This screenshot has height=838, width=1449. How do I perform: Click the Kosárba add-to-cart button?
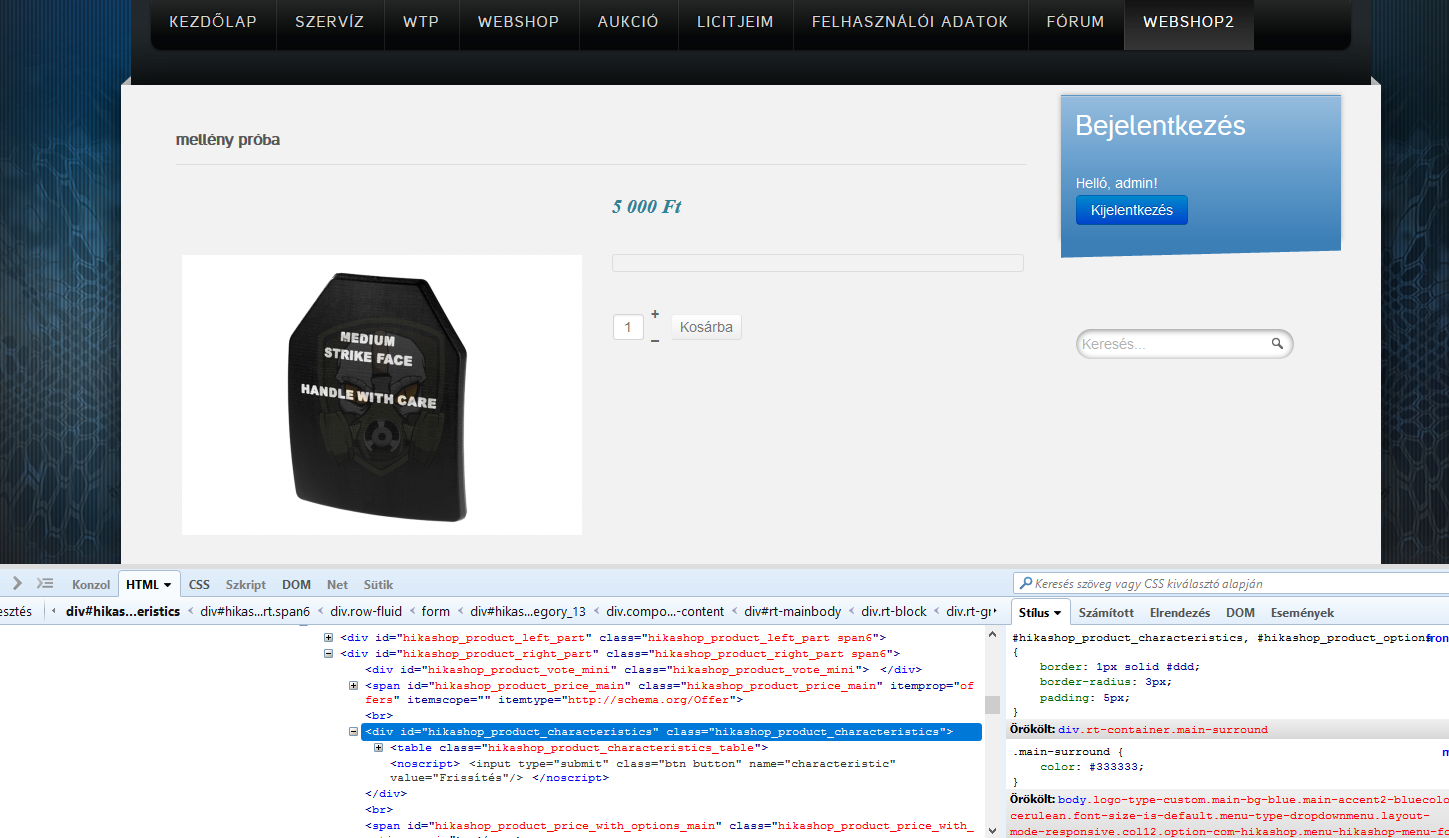pos(706,327)
